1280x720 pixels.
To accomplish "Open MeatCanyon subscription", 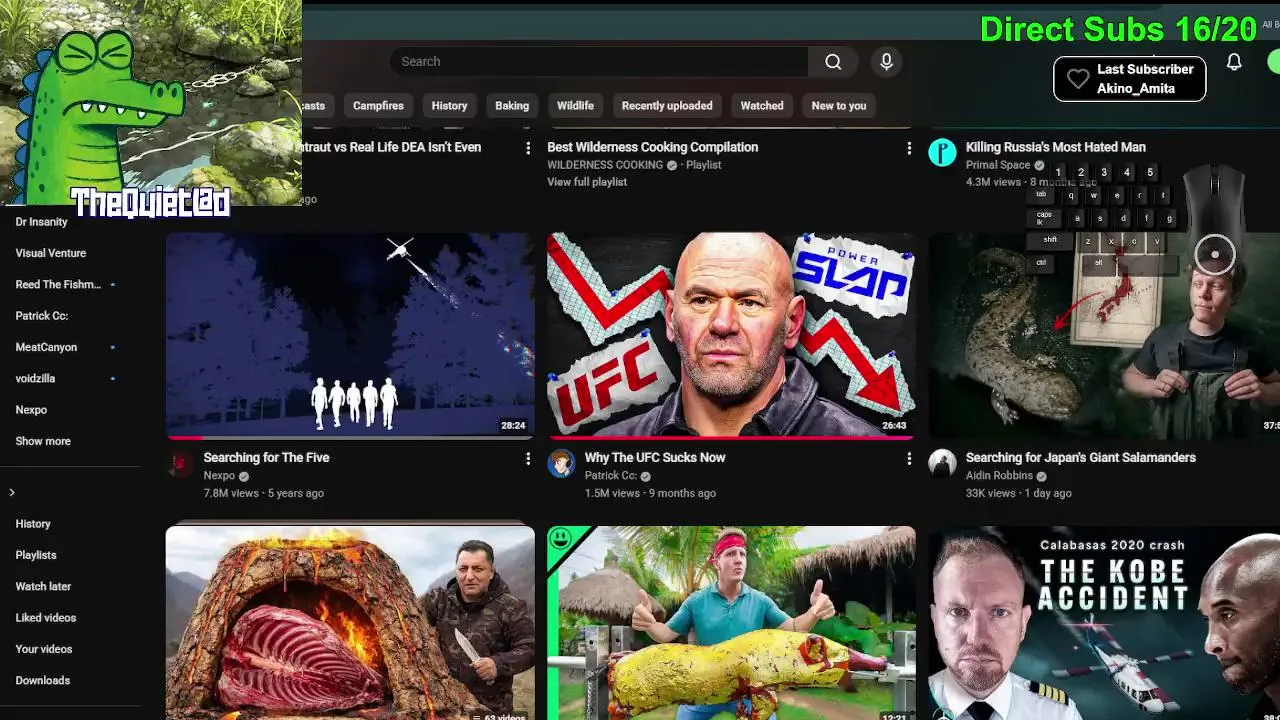I will [x=46, y=347].
